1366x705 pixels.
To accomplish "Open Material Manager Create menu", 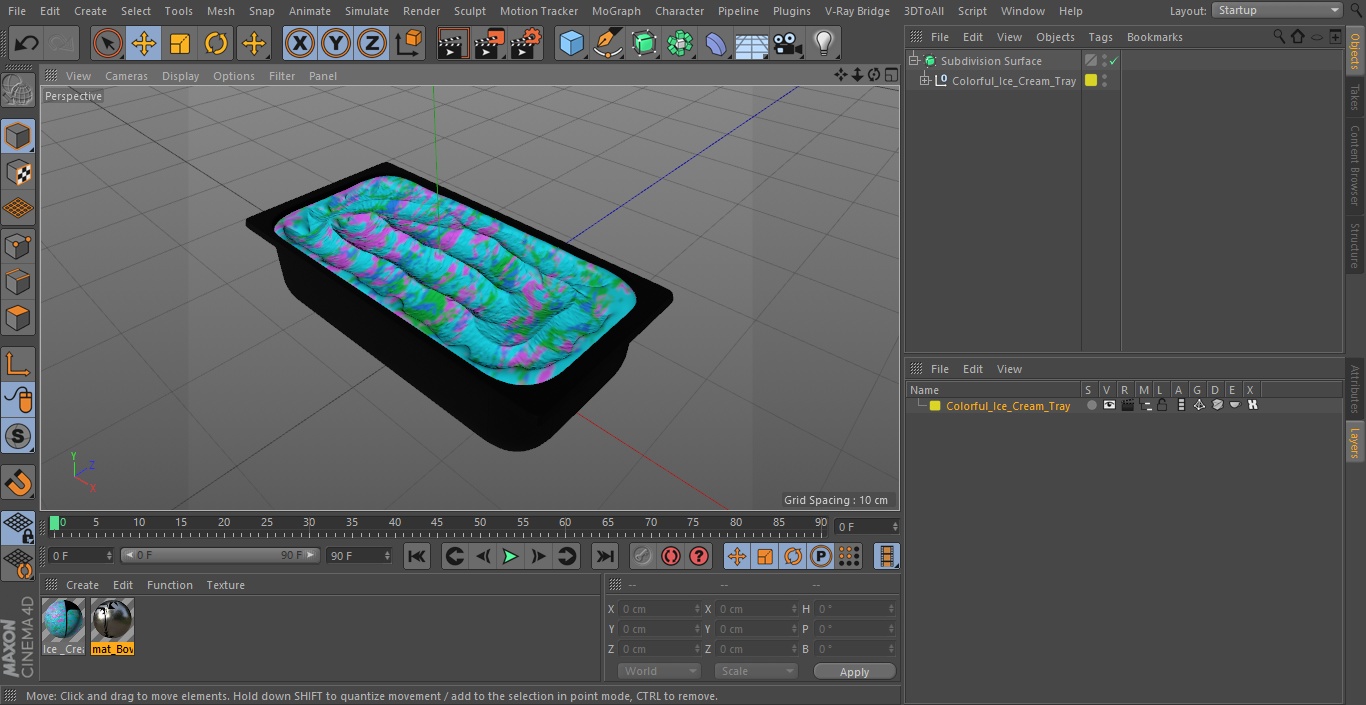I will [x=82, y=585].
